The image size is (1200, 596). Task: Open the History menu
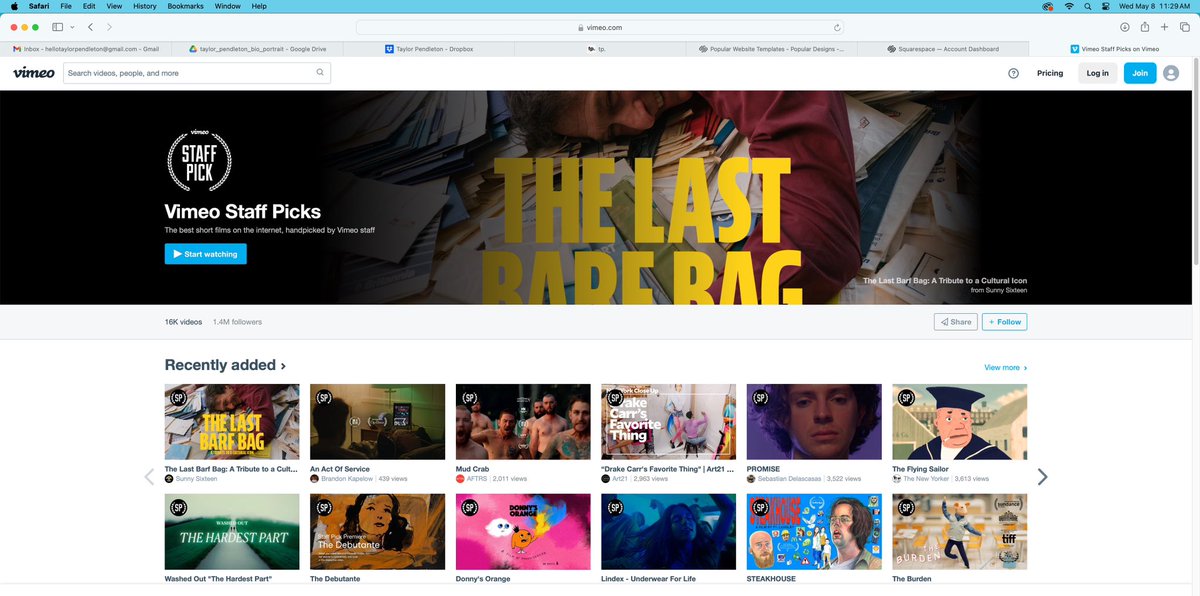tap(145, 6)
